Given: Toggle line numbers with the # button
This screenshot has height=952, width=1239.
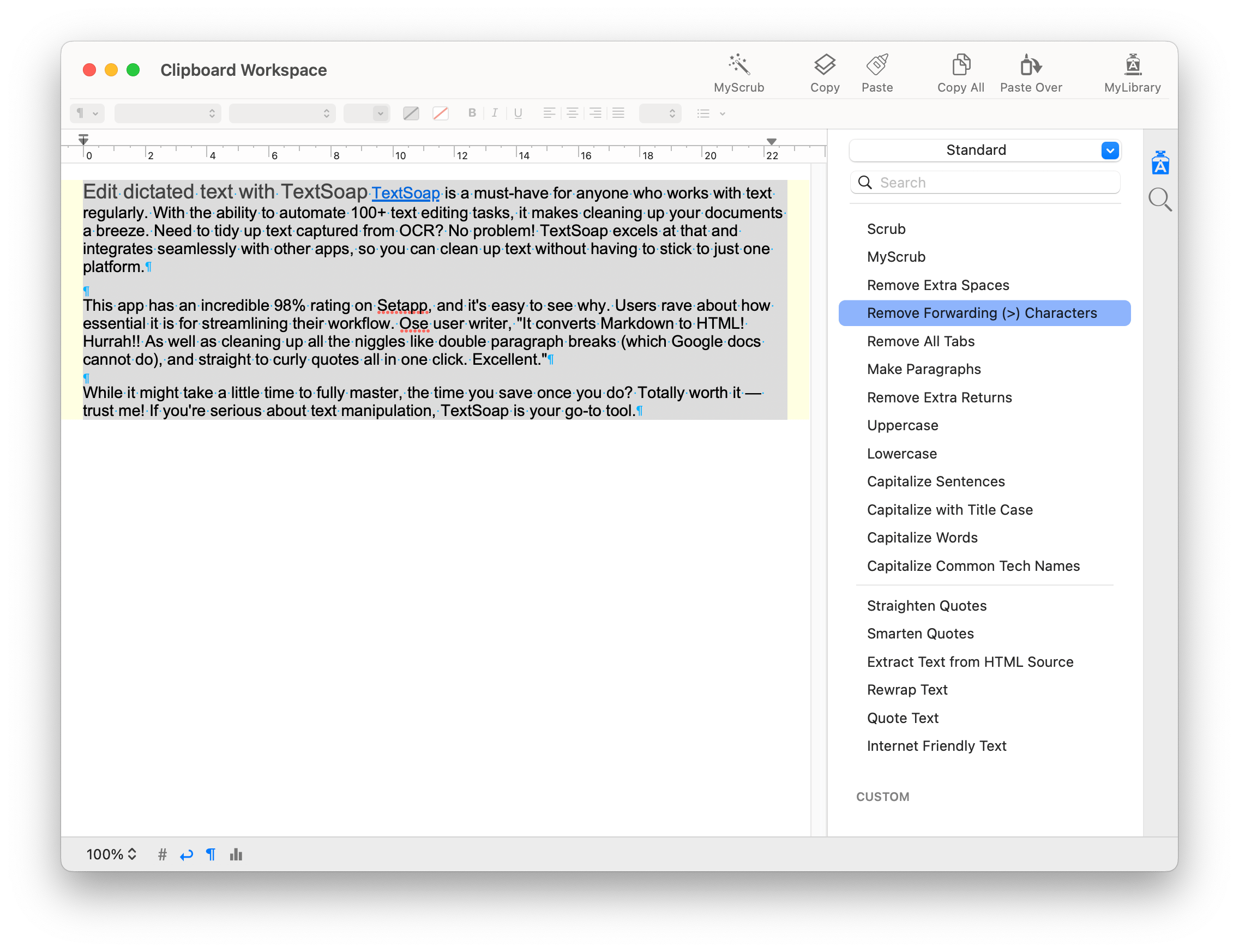Looking at the screenshot, I should pos(162,854).
